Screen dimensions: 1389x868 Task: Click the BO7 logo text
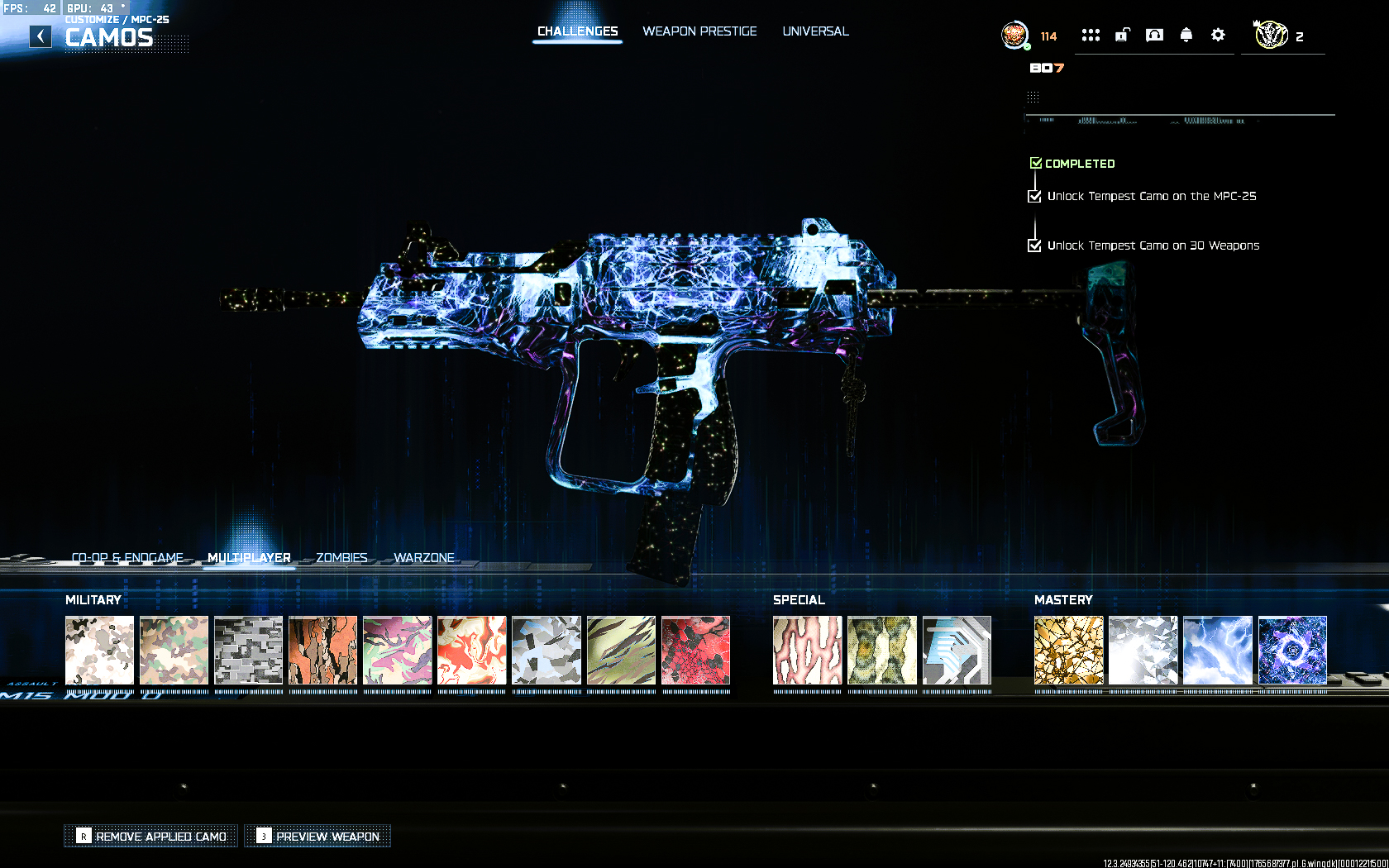(1047, 68)
